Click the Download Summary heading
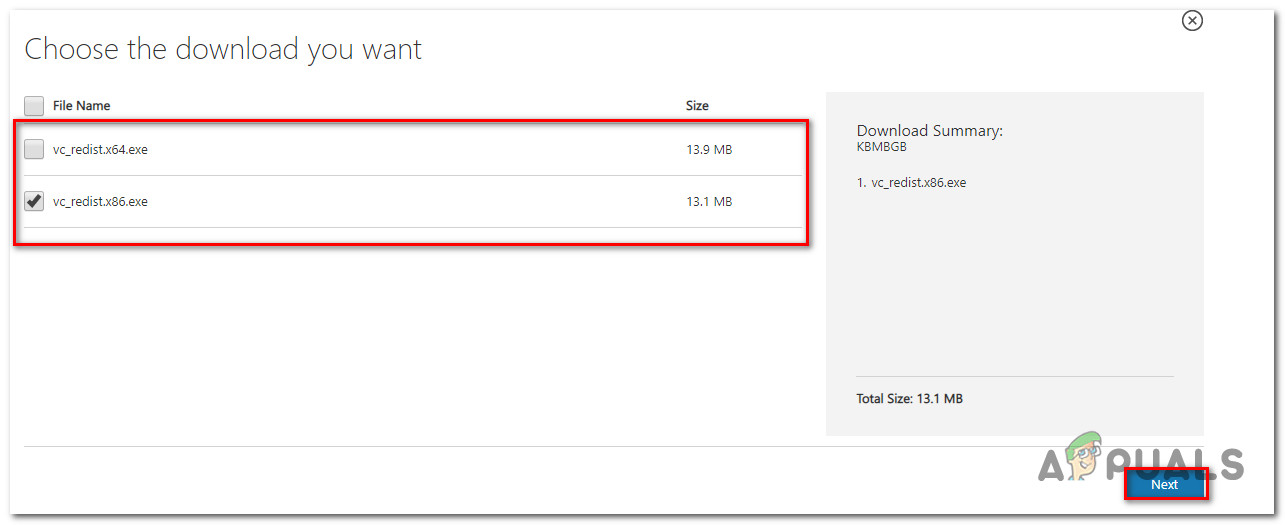This screenshot has height=525, width=1285. [x=929, y=131]
